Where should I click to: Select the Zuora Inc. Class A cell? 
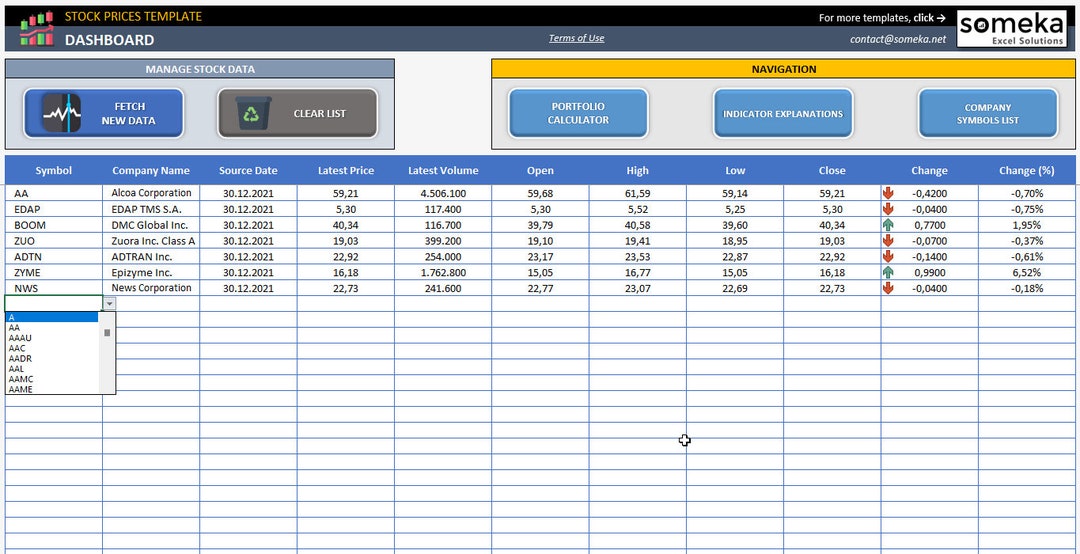(151, 240)
